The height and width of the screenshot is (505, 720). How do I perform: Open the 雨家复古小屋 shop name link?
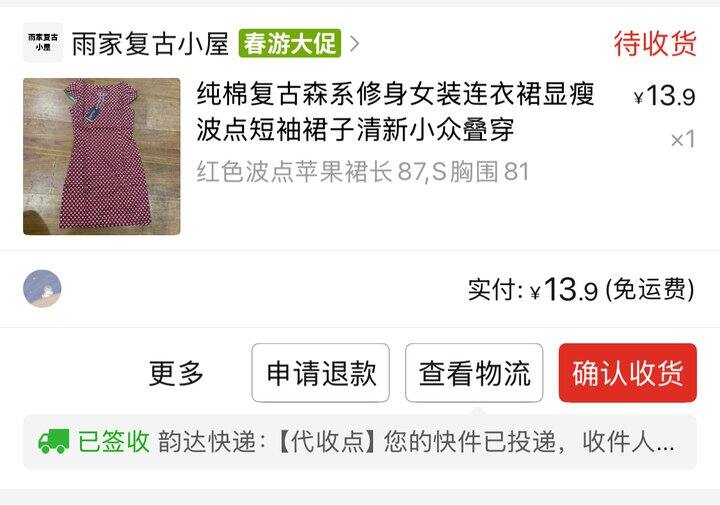(x=150, y=44)
